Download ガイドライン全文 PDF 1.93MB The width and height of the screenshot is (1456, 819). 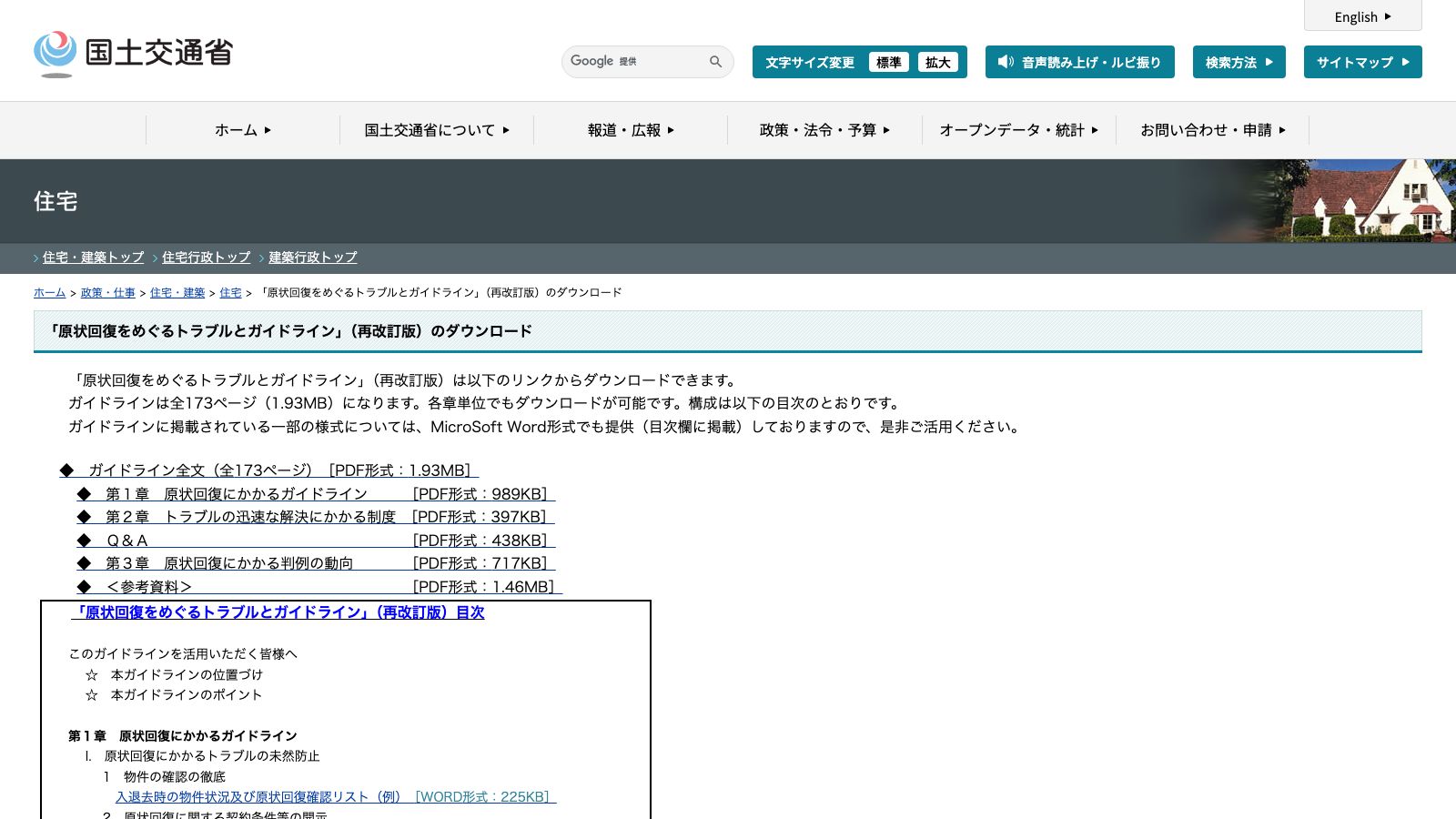(269, 470)
